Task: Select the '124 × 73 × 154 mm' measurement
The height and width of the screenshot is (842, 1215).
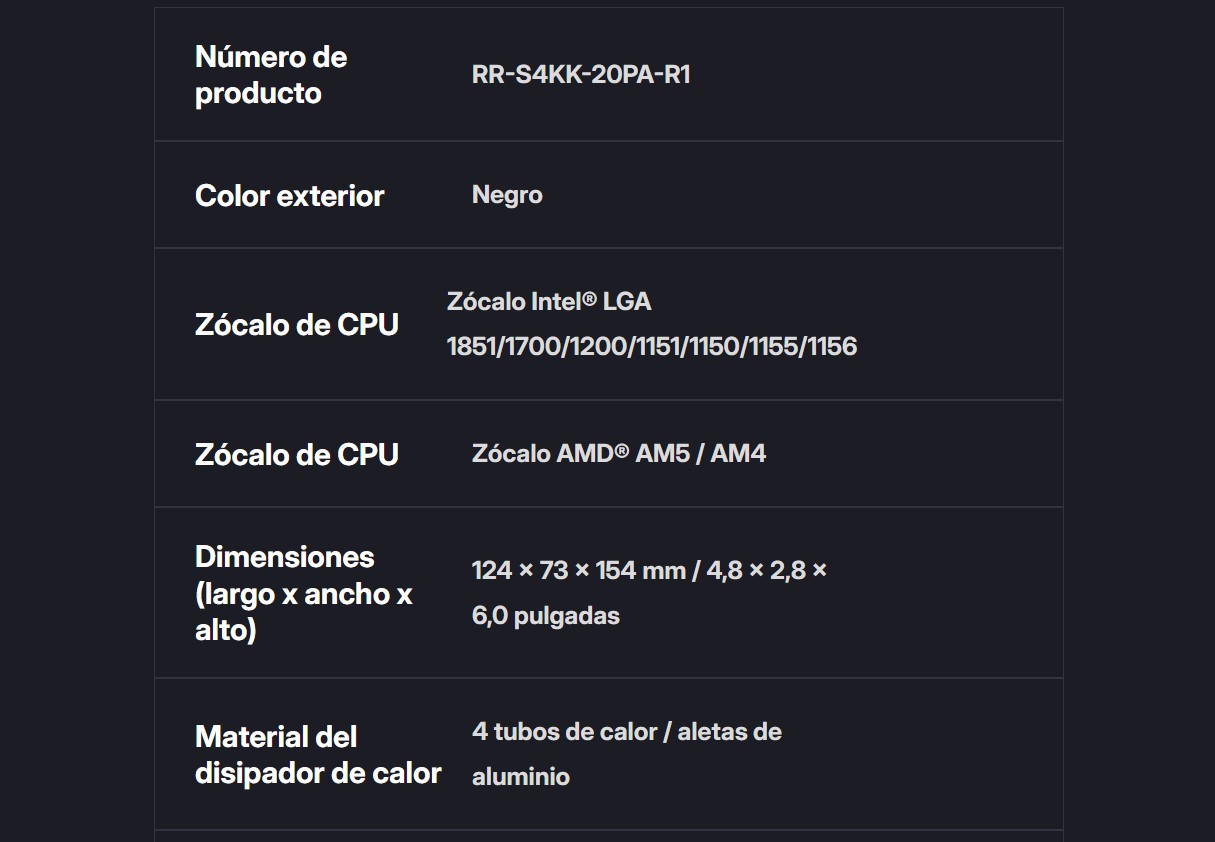Action: coord(578,571)
